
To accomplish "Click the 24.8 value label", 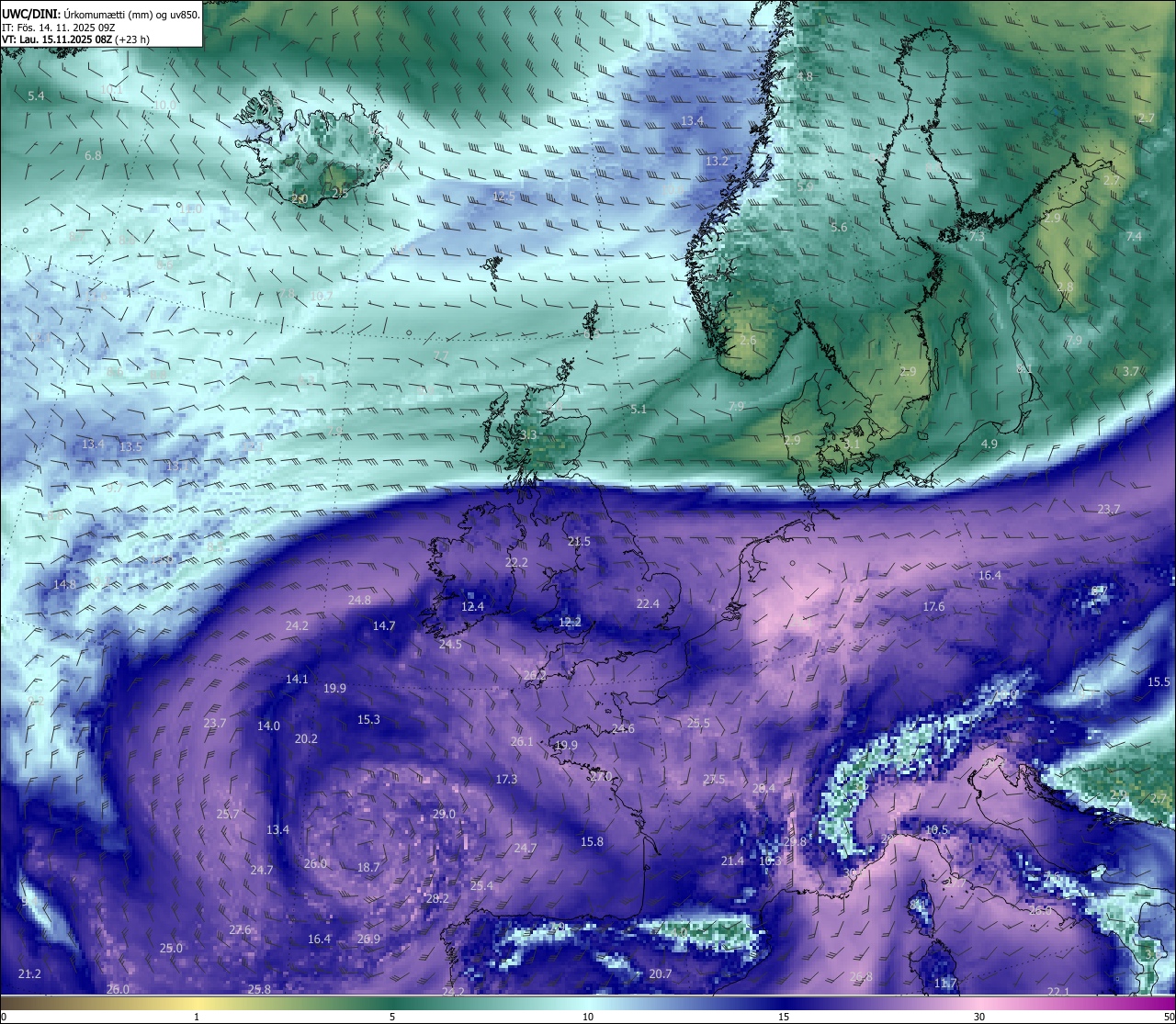I will click(x=359, y=601).
